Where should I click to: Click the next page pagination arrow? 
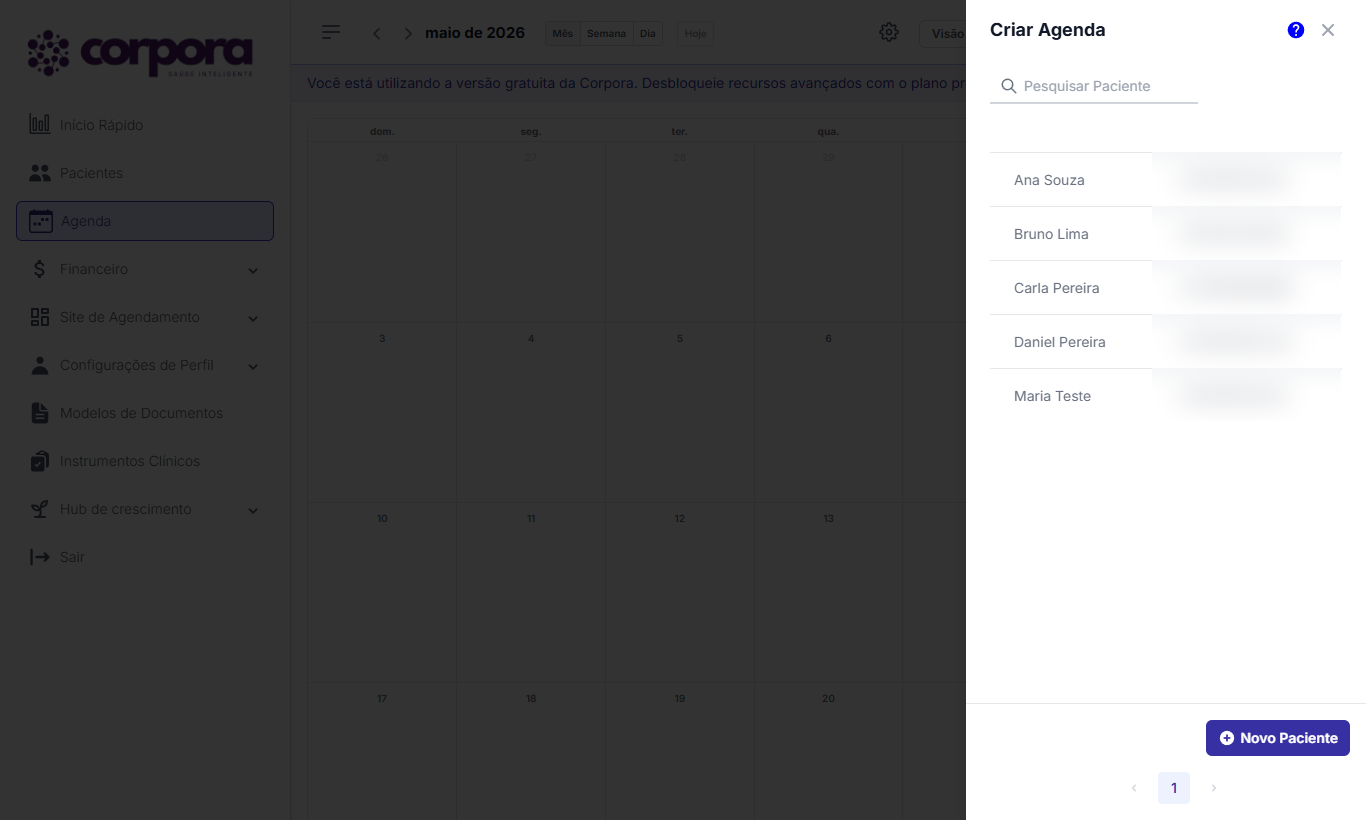[x=1214, y=788]
